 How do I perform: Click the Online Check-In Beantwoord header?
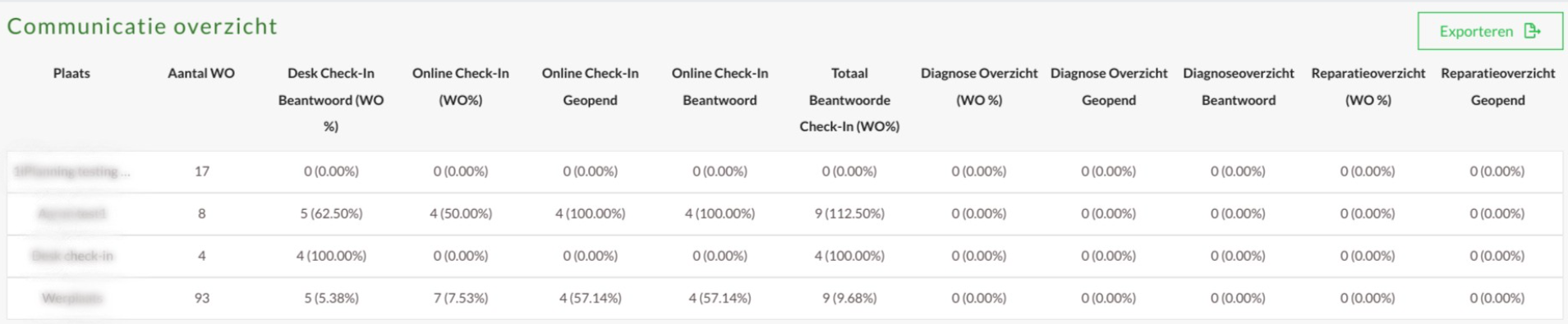[x=720, y=86]
